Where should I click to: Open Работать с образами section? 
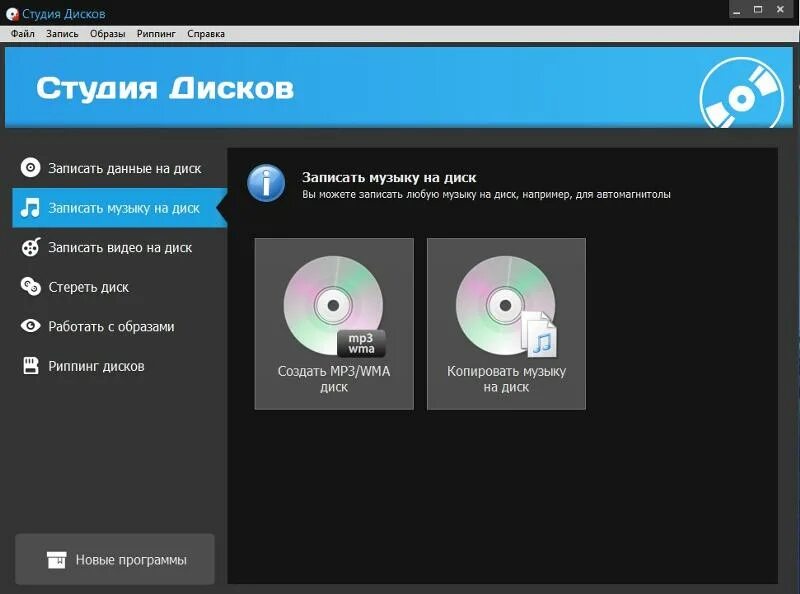pos(120,326)
